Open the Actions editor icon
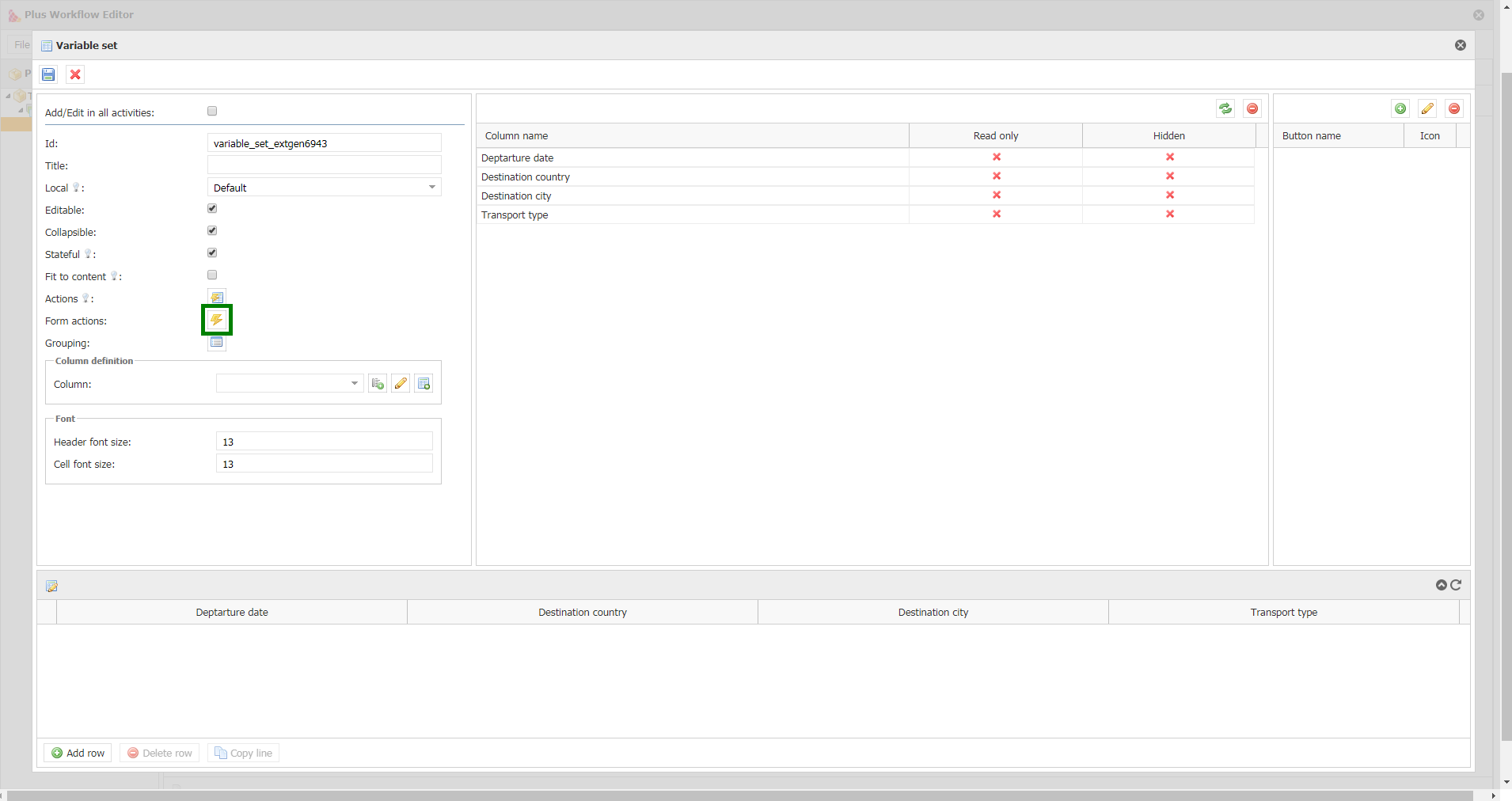This screenshot has height=801, width=1512. point(216,298)
